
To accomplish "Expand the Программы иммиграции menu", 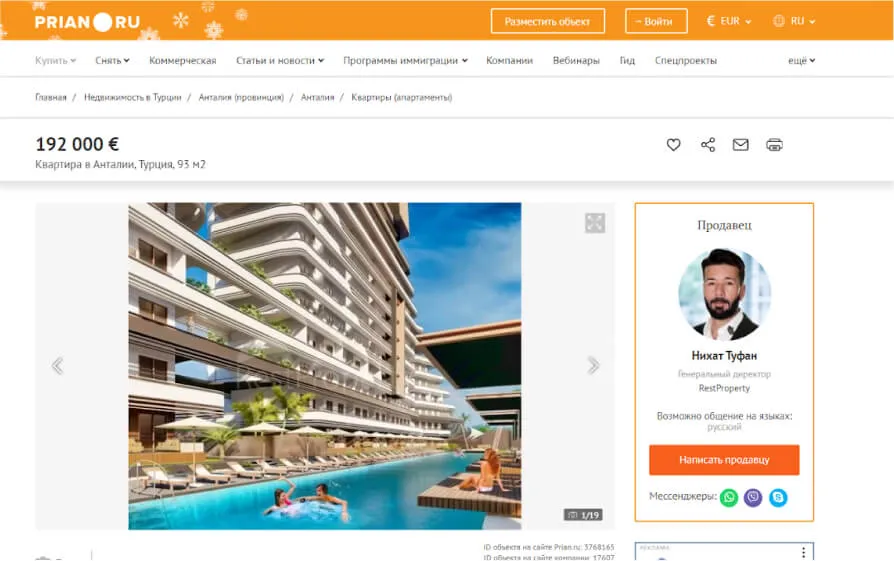I will coord(405,61).
